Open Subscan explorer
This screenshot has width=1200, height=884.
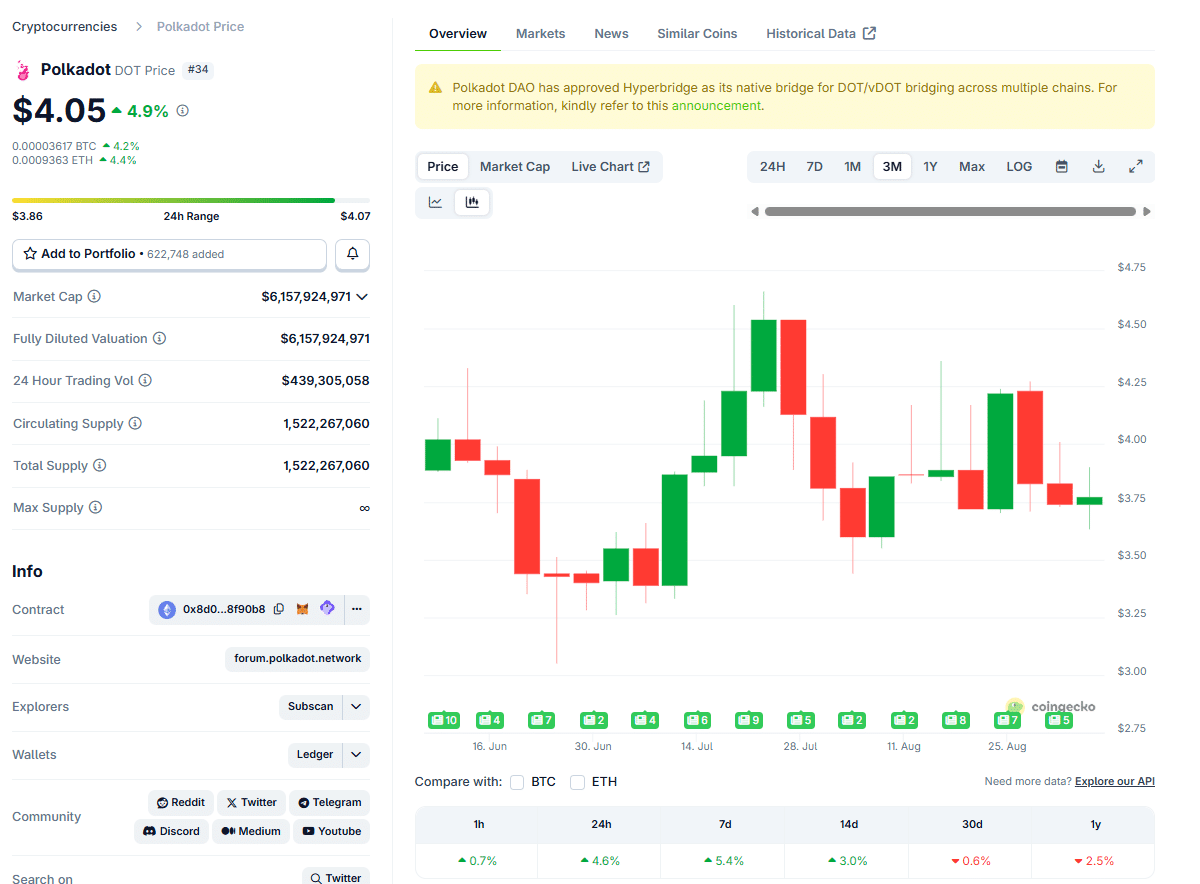[311, 707]
